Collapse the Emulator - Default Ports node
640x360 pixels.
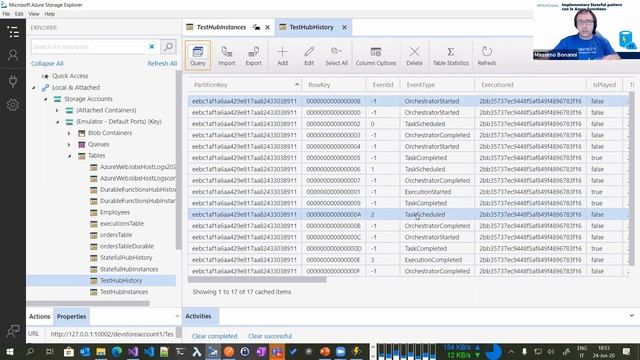(x=58, y=122)
